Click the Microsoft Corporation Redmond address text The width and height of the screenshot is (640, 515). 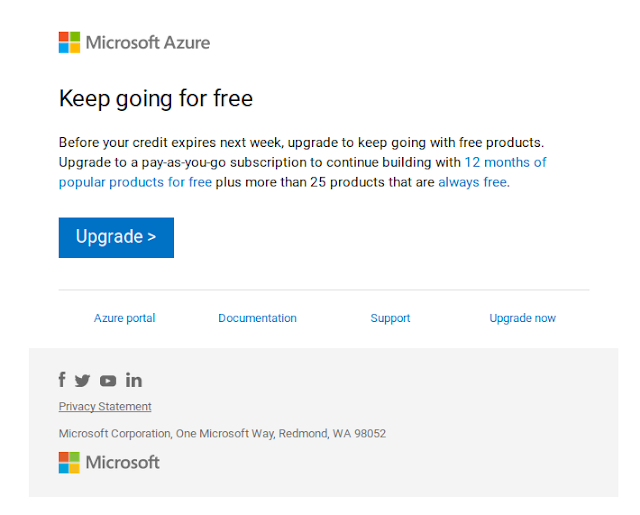pyautogui.click(x=222, y=433)
